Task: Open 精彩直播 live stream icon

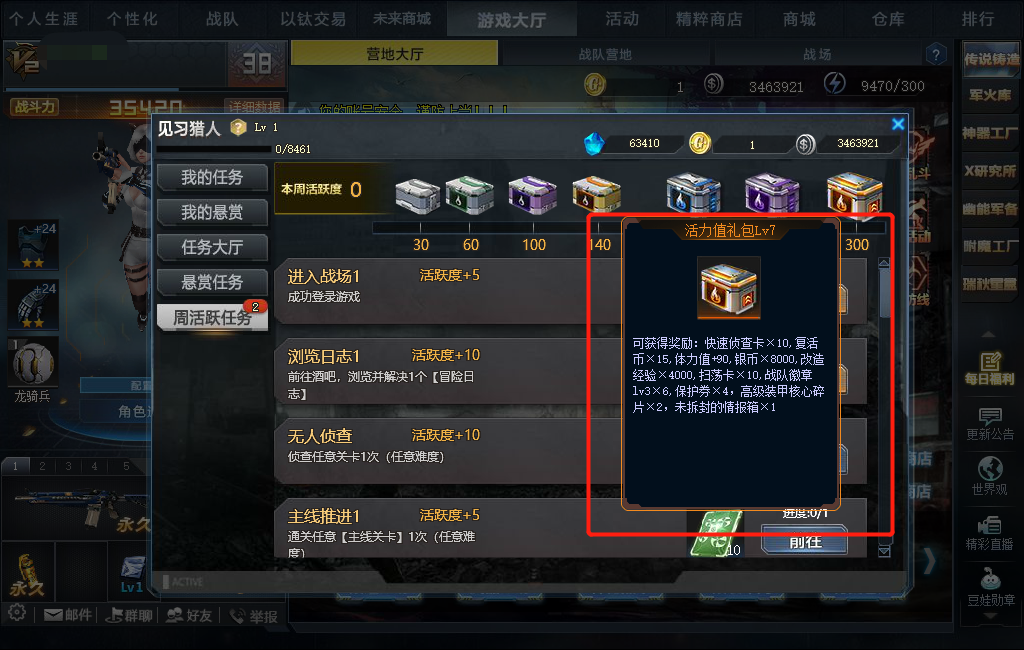Action: 989,533
